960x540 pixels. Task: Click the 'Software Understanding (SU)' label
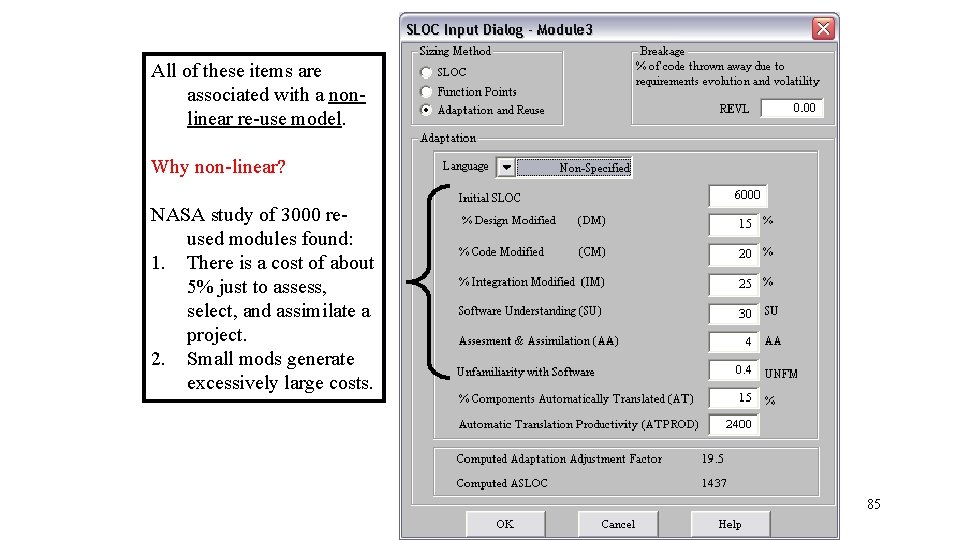(530, 311)
